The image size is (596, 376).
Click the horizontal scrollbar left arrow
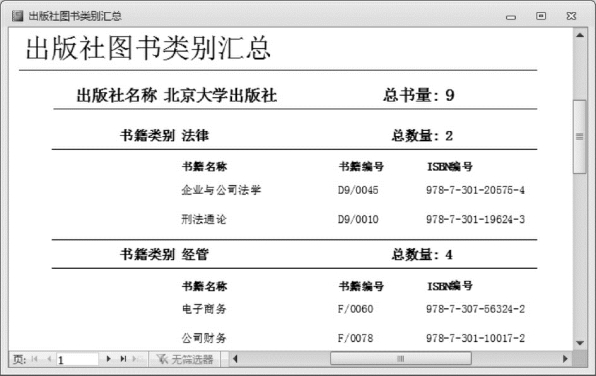235,359
